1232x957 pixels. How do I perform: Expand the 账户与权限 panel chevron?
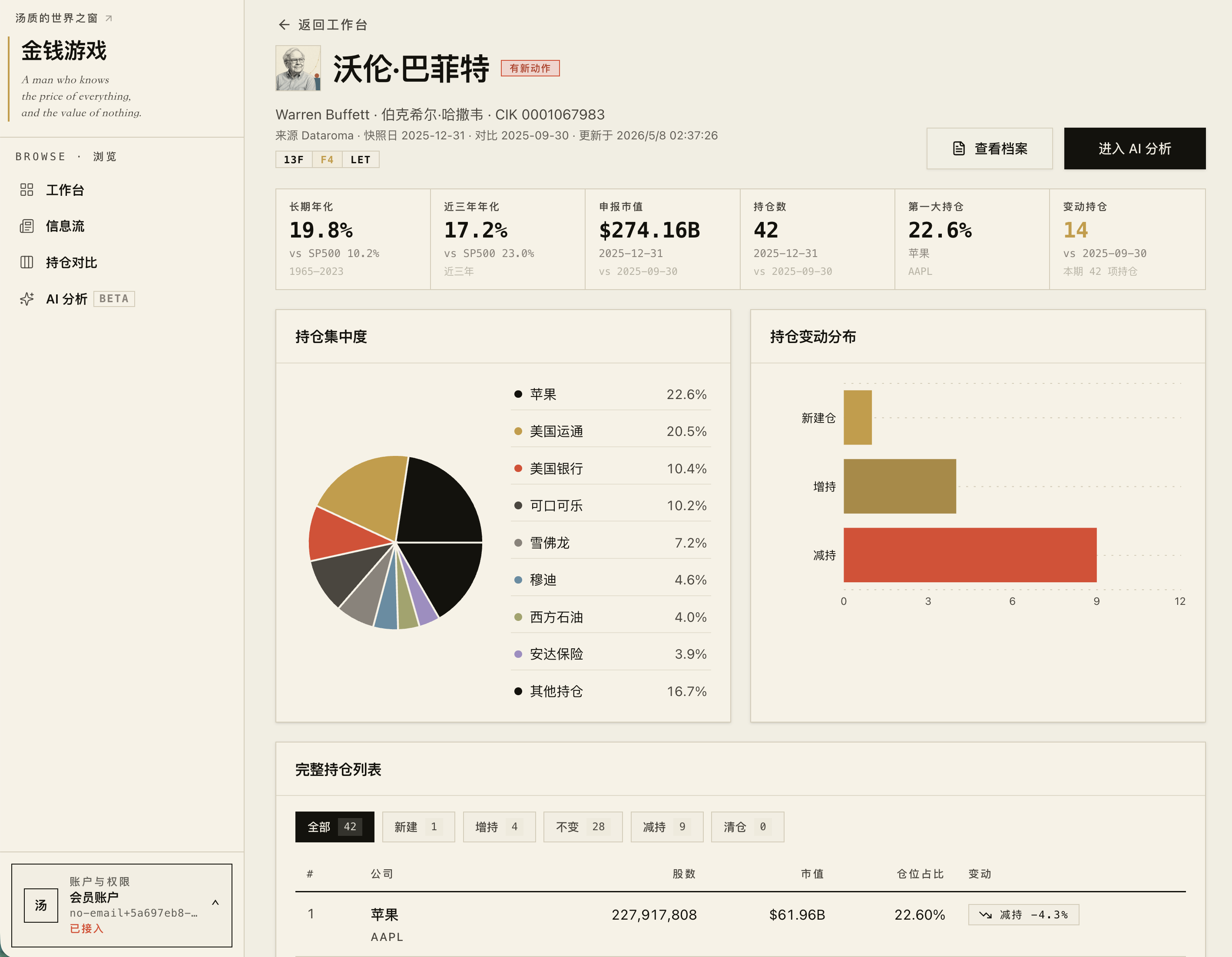pos(215,902)
